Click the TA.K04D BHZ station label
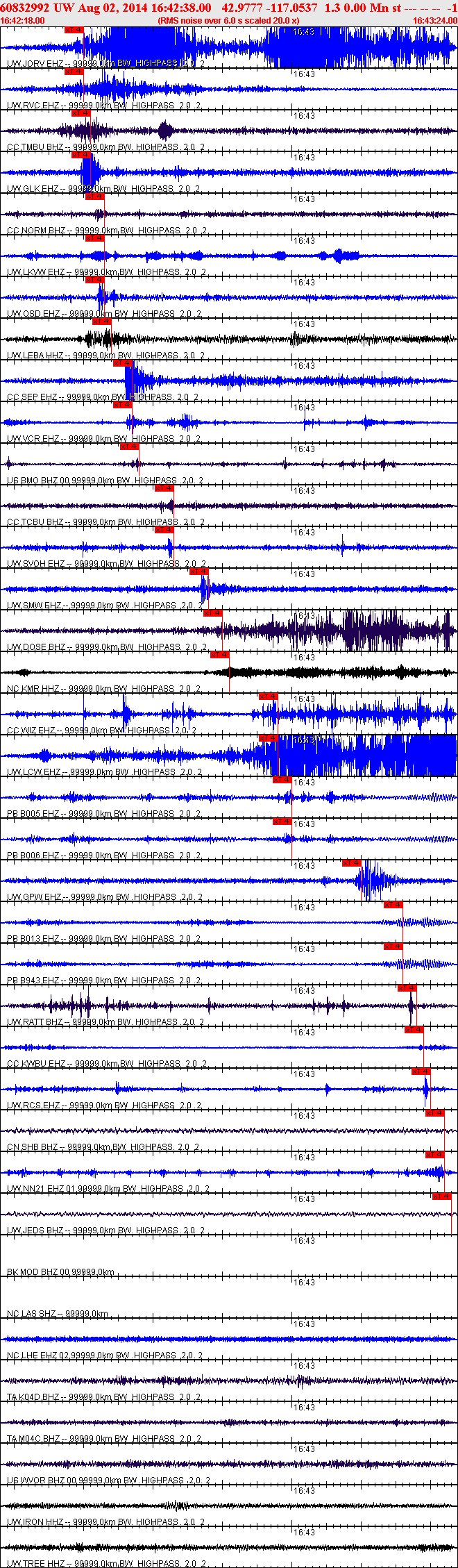 tap(104, 1396)
